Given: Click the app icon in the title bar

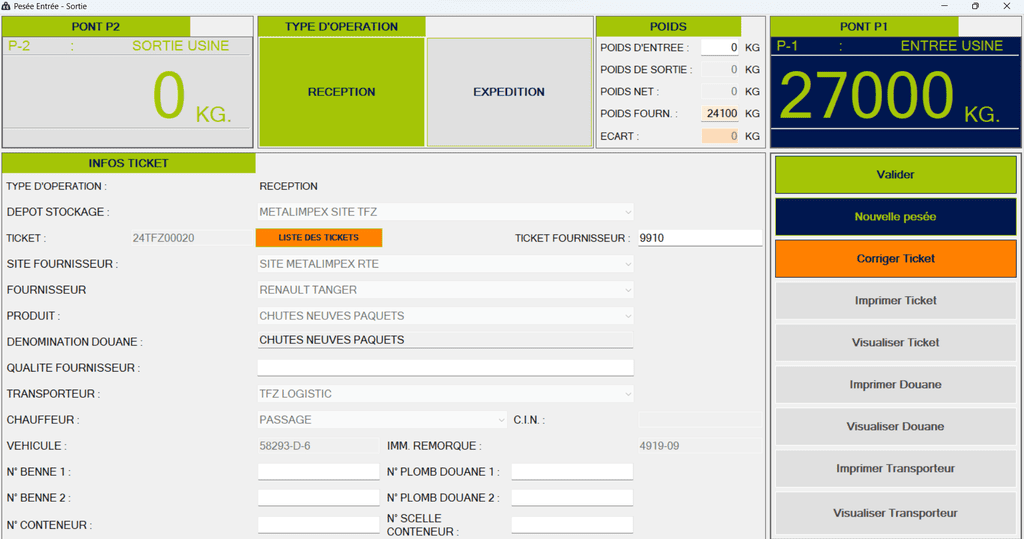Looking at the screenshot, I should (6, 6).
